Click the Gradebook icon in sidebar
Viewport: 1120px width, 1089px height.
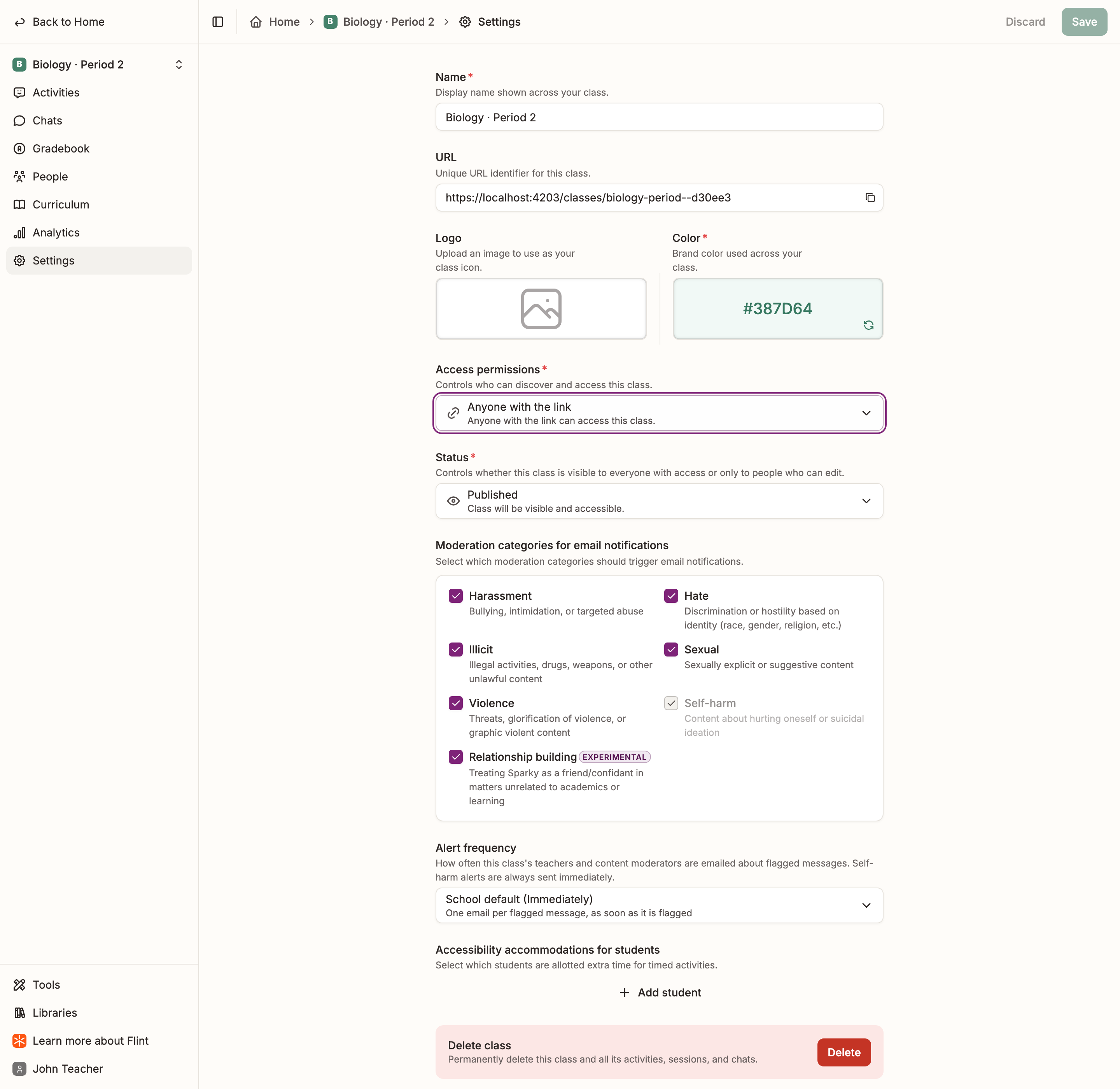19,148
